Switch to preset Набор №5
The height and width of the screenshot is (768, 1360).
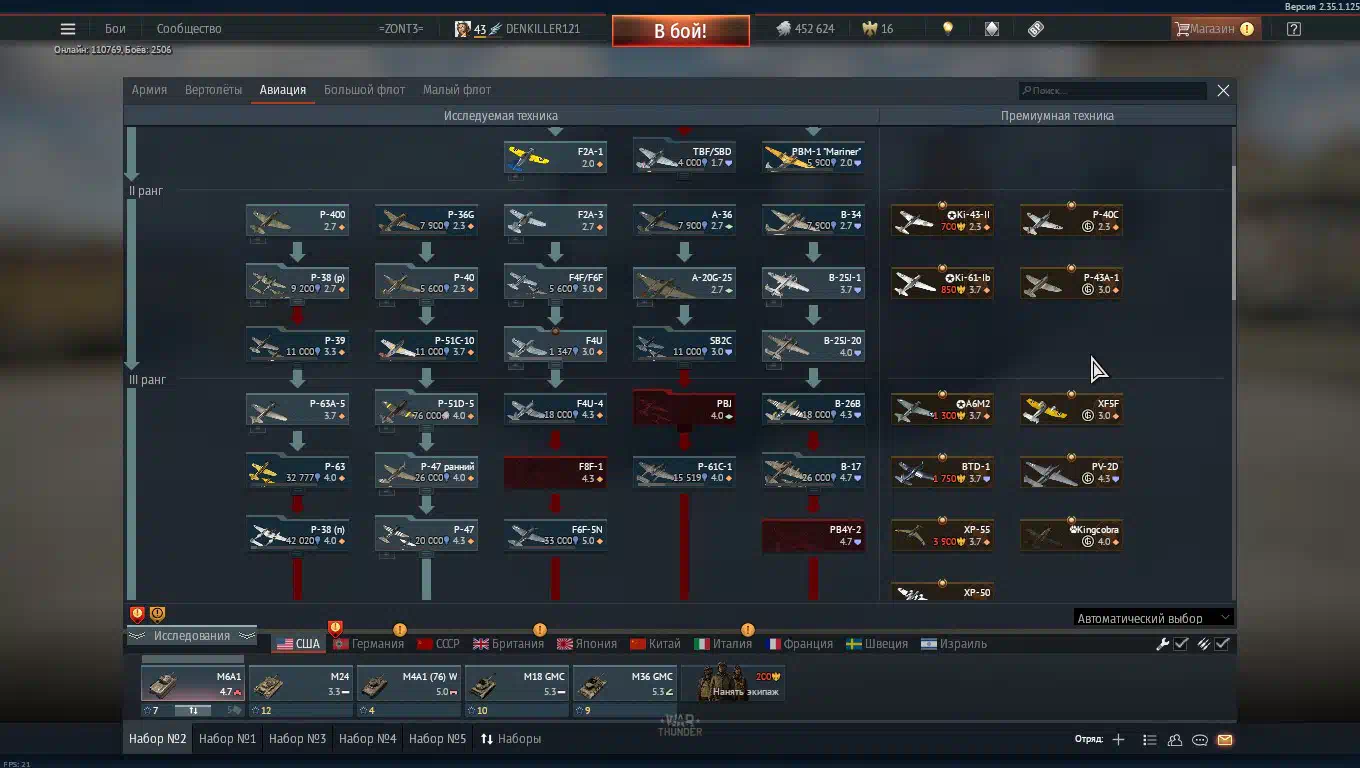coord(438,739)
